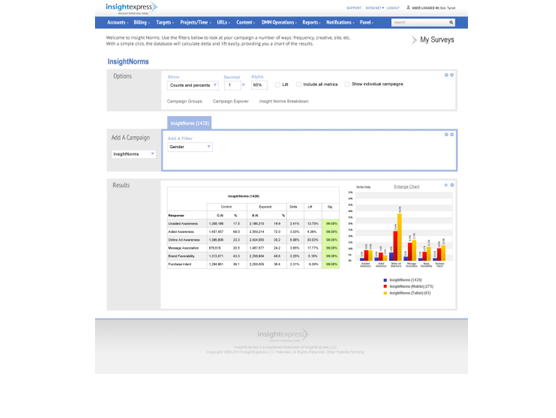Expand the Intranet dropdown in header
Viewport: 556px width, 418px height.
click(374, 8)
